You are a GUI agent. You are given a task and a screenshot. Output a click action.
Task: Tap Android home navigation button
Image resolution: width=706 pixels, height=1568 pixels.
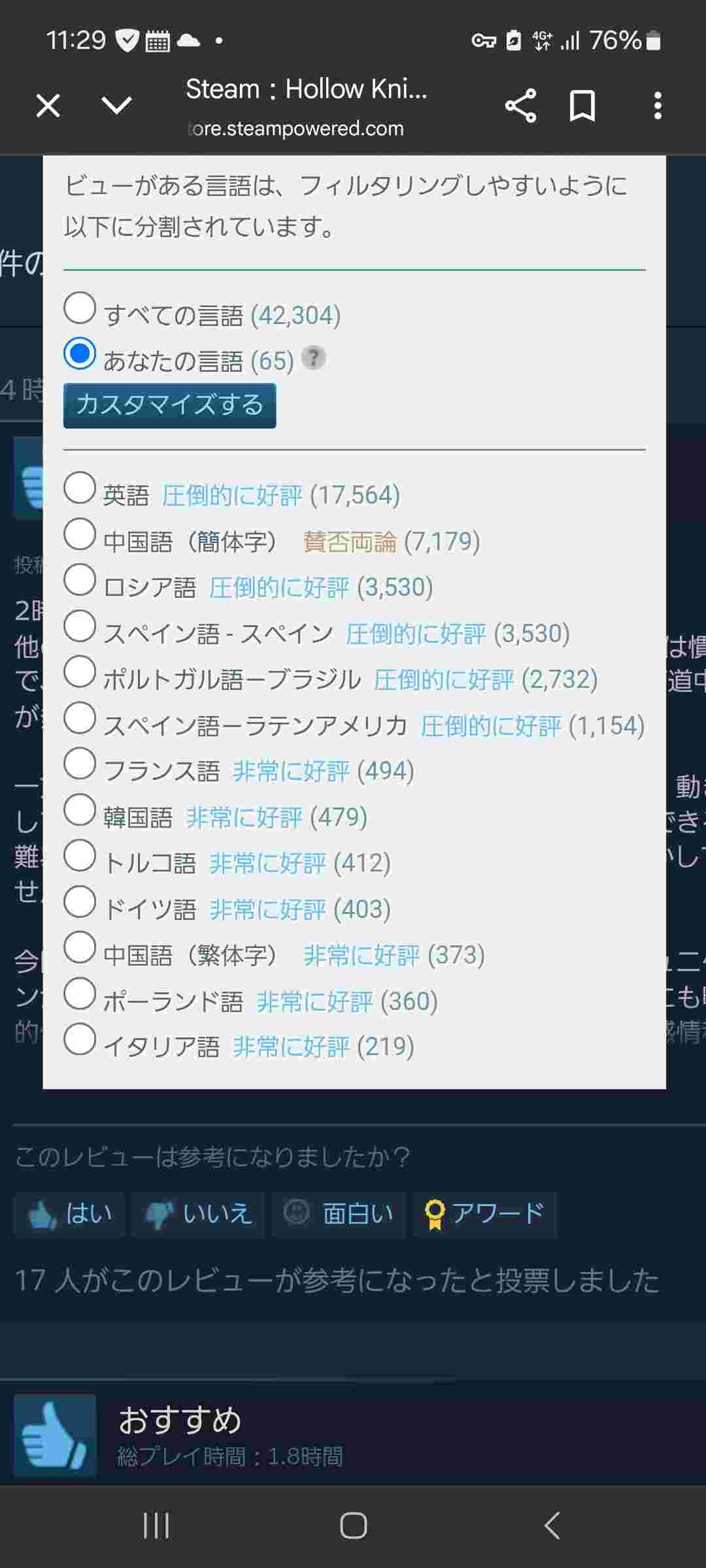(353, 1526)
